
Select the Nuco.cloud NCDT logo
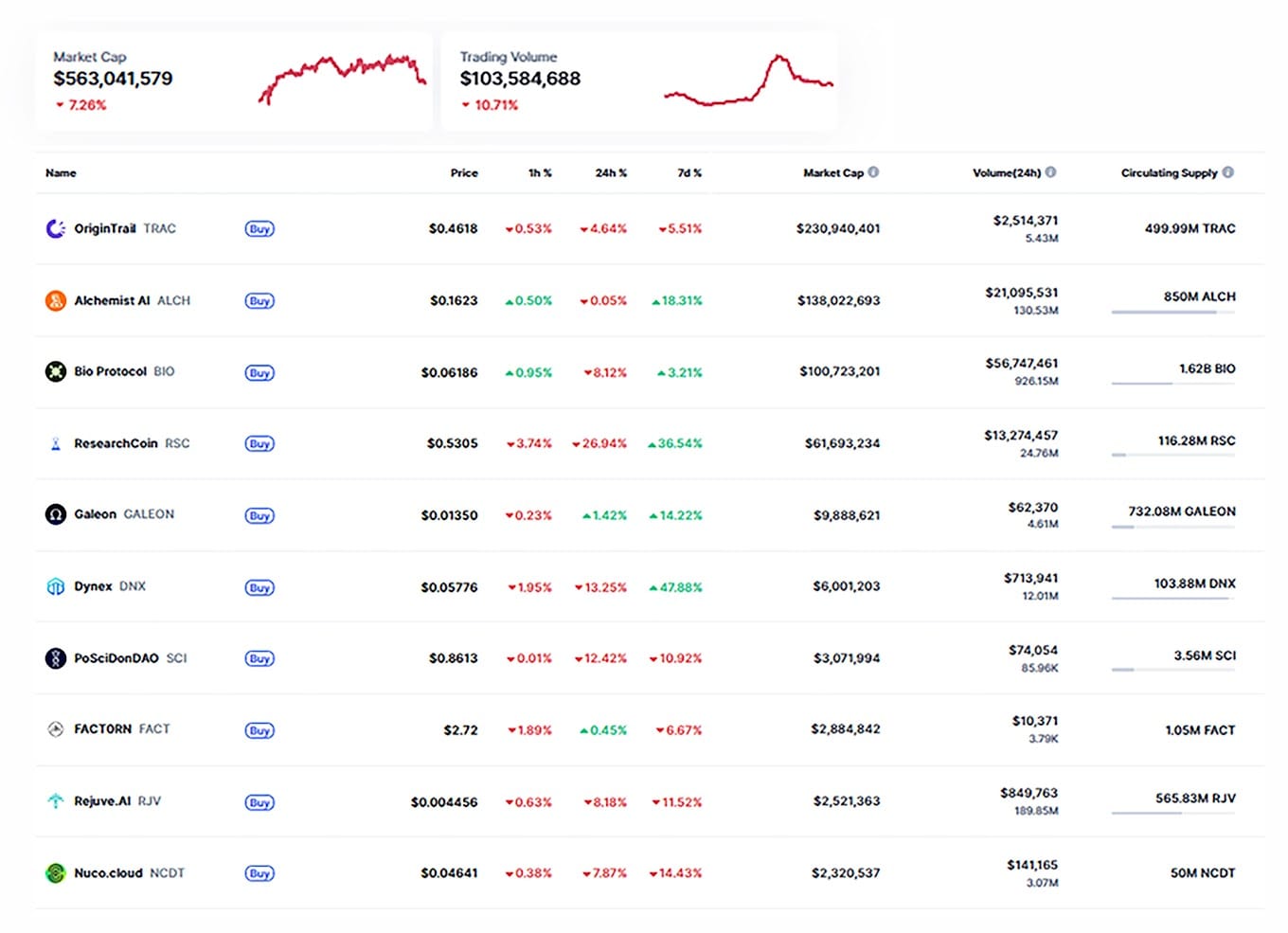tap(55, 872)
